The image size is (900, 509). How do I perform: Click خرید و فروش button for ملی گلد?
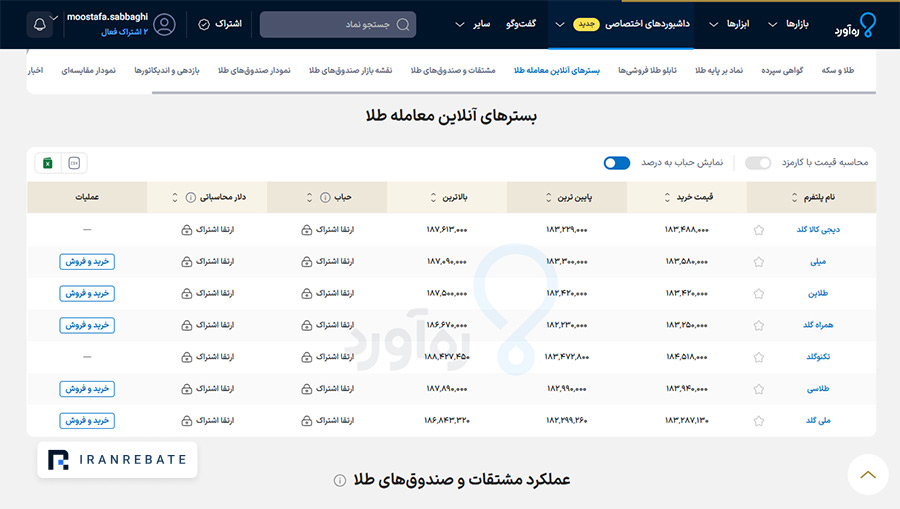(x=87, y=421)
